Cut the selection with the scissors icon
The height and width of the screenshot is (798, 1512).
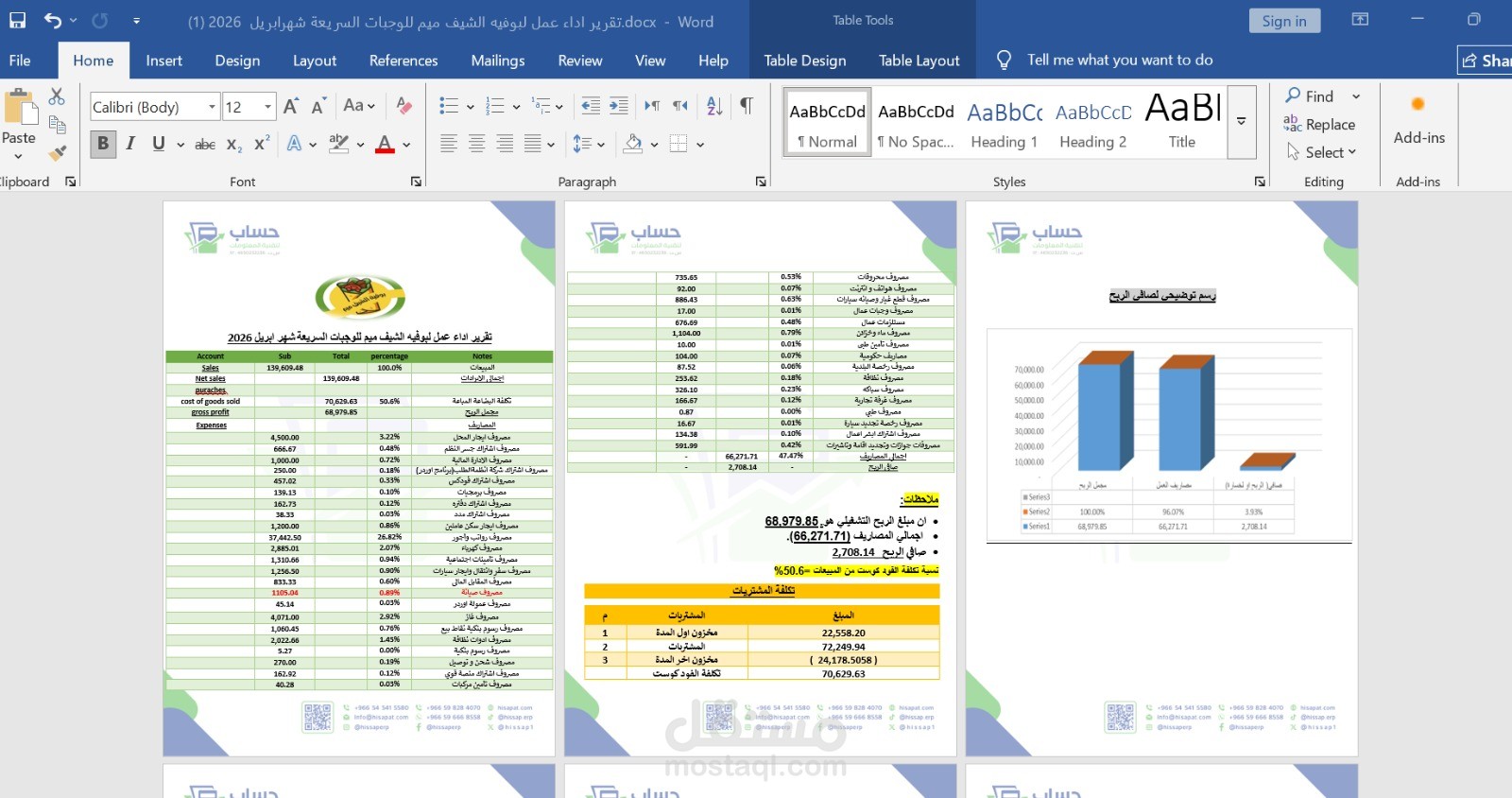point(57,95)
